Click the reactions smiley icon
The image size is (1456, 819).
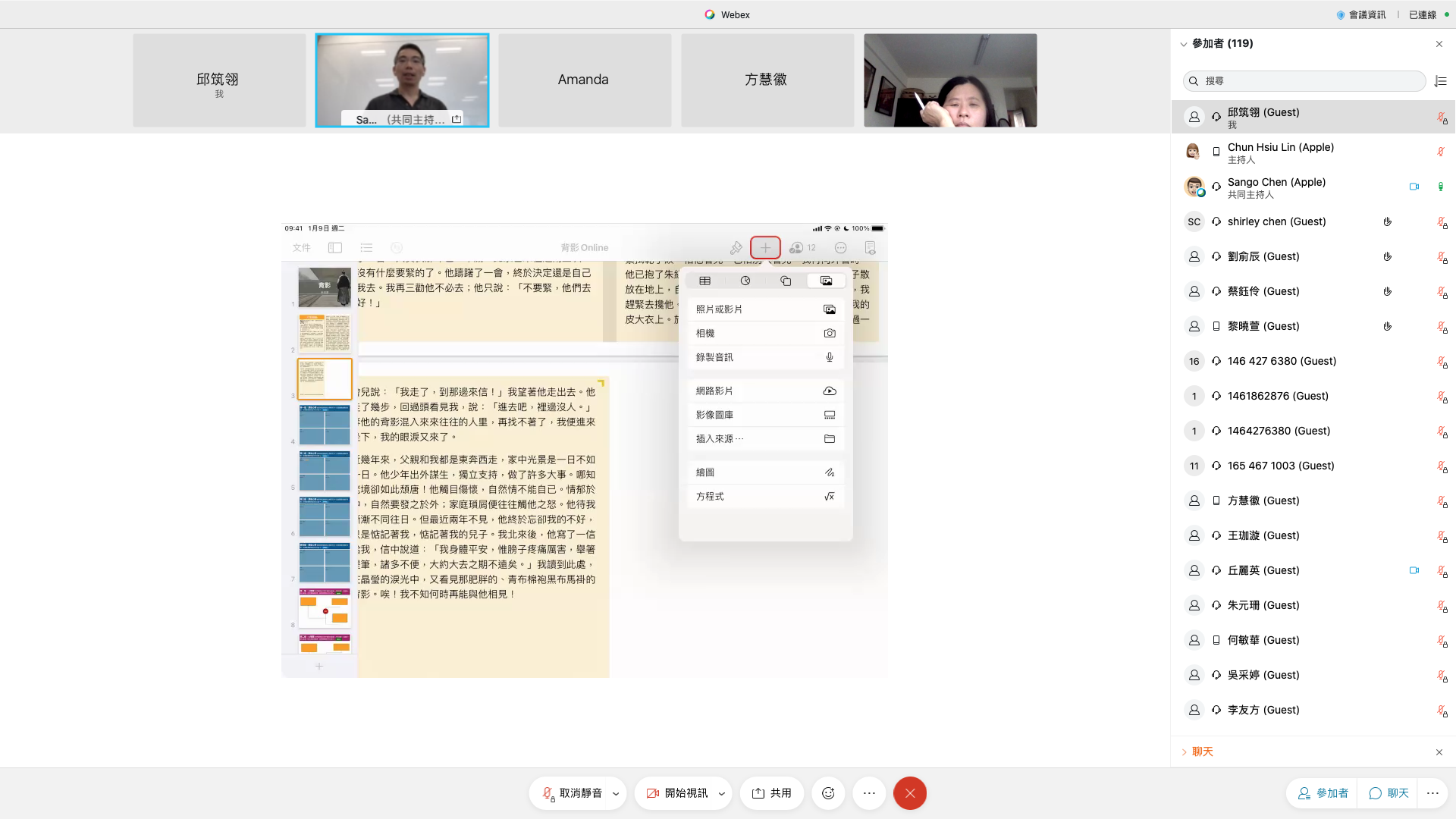coord(828,793)
